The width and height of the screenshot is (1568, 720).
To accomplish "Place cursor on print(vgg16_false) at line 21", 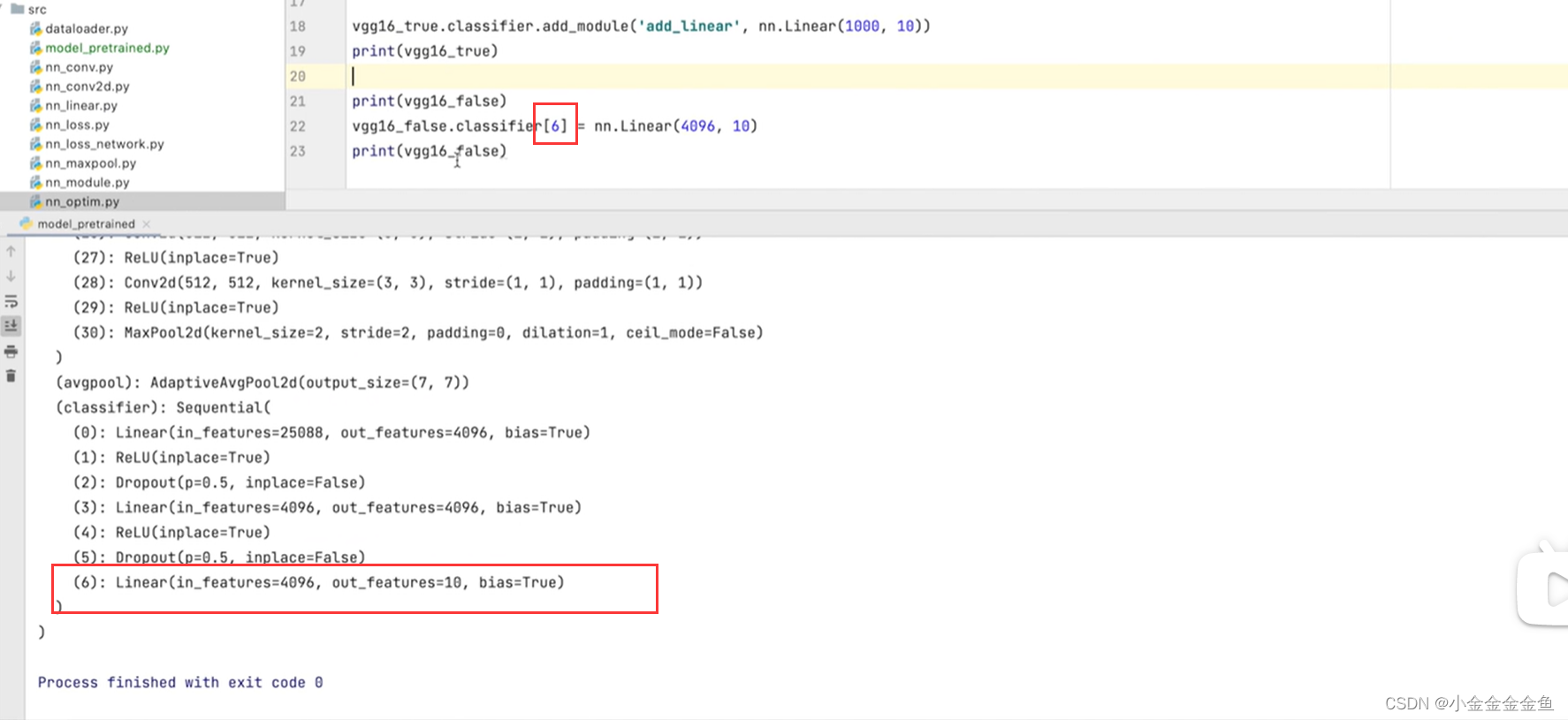I will tap(430, 101).
